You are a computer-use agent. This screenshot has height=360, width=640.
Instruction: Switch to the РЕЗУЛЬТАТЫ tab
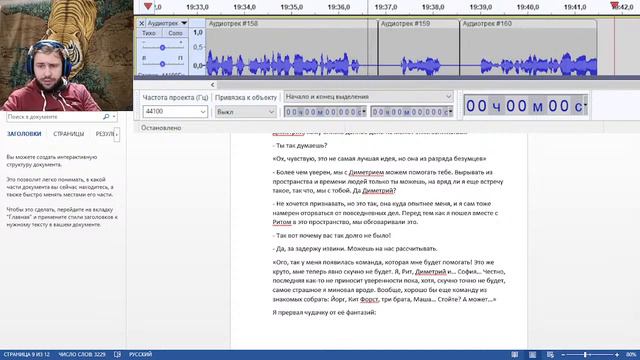(x=104, y=134)
